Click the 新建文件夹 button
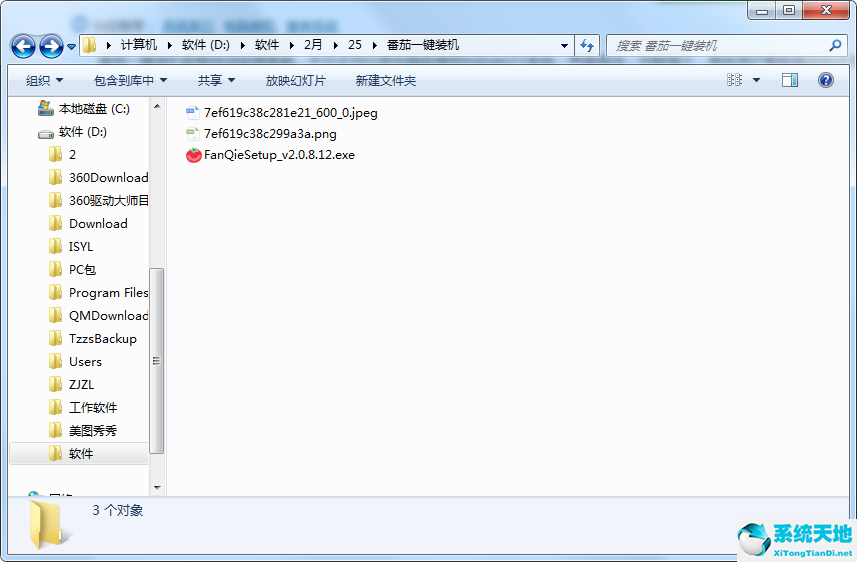Viewport: 857px width, 562px height. pos(386,80)
